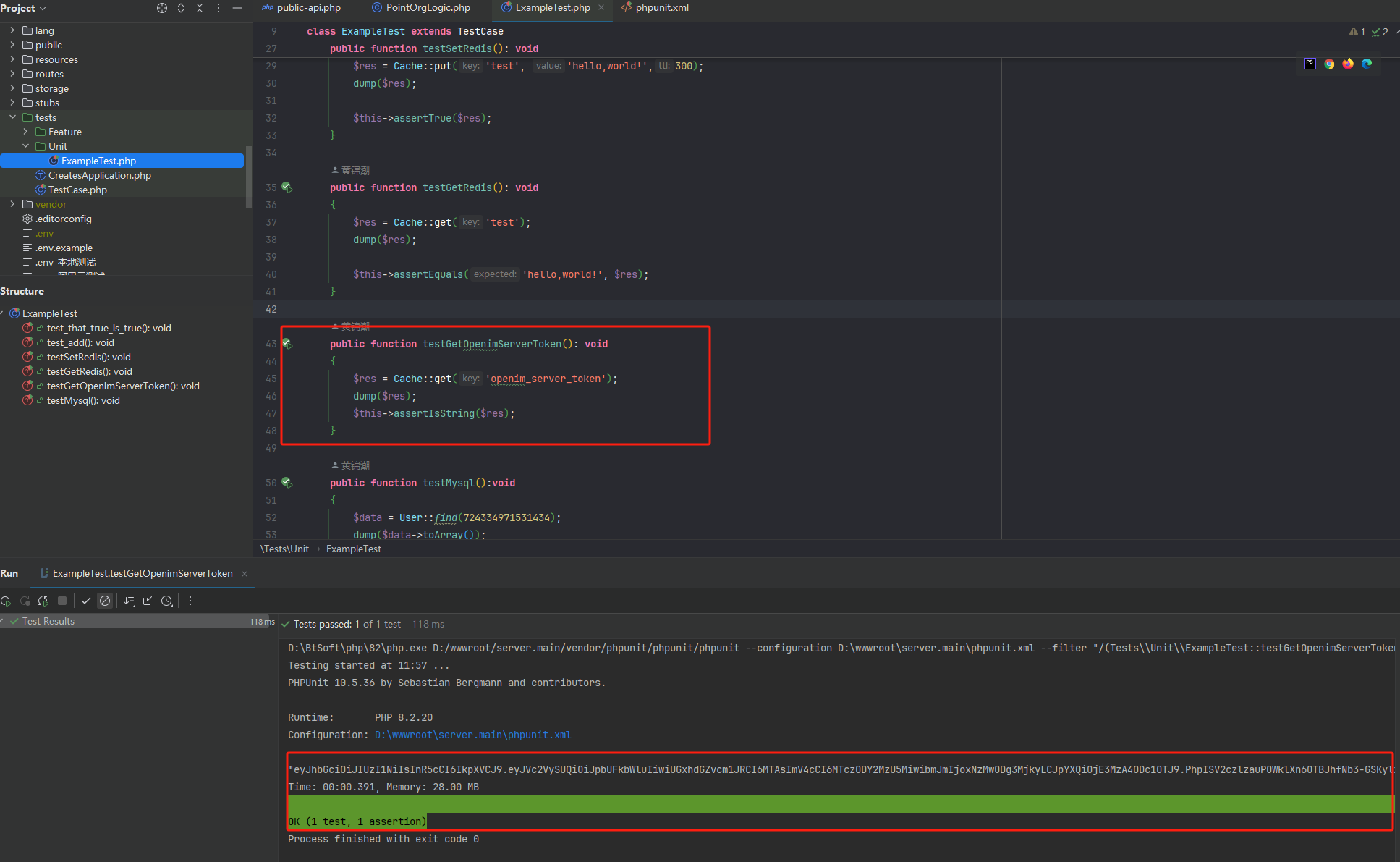Jump to testSetRedis() in Structure panel
The width and height of the screenshot is (1400, 862).
[x=88, y=357]
